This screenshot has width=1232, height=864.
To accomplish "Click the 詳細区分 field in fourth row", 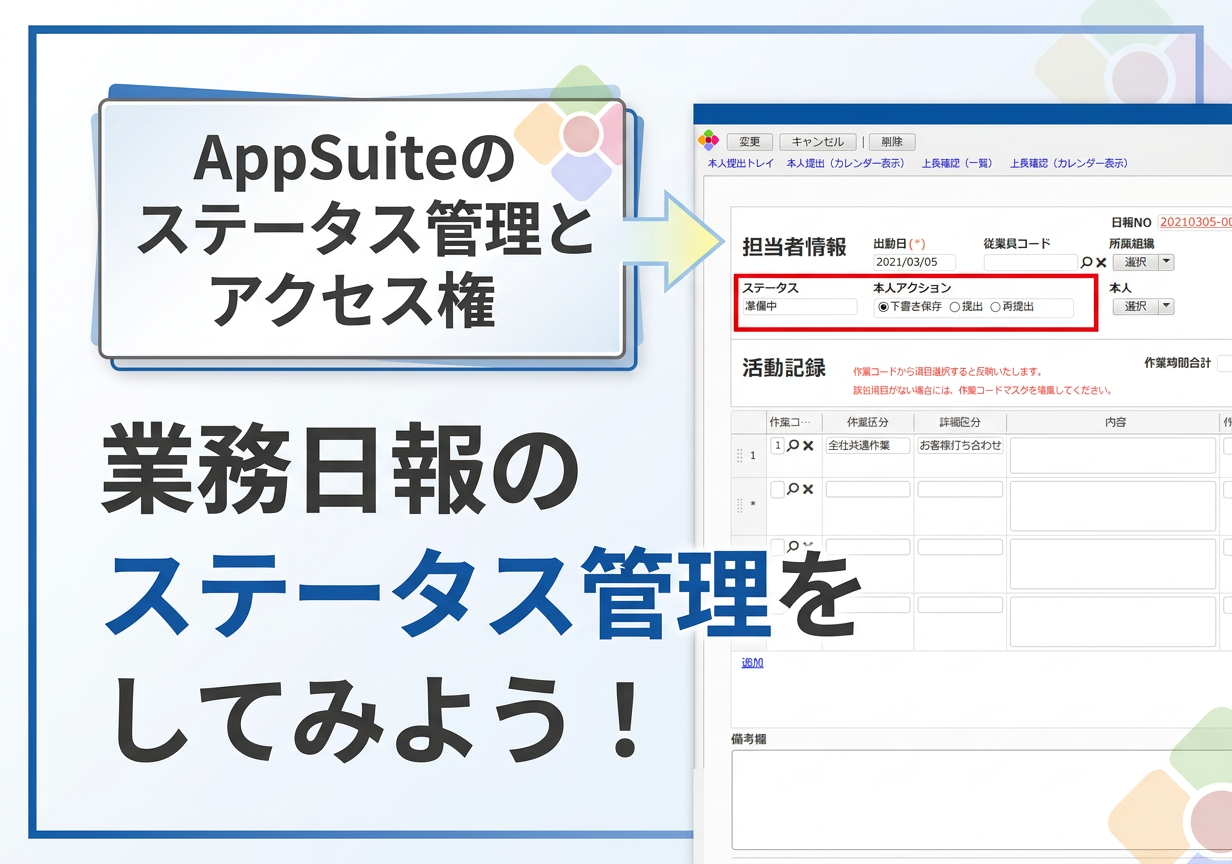I will click(x=960, y=605).
